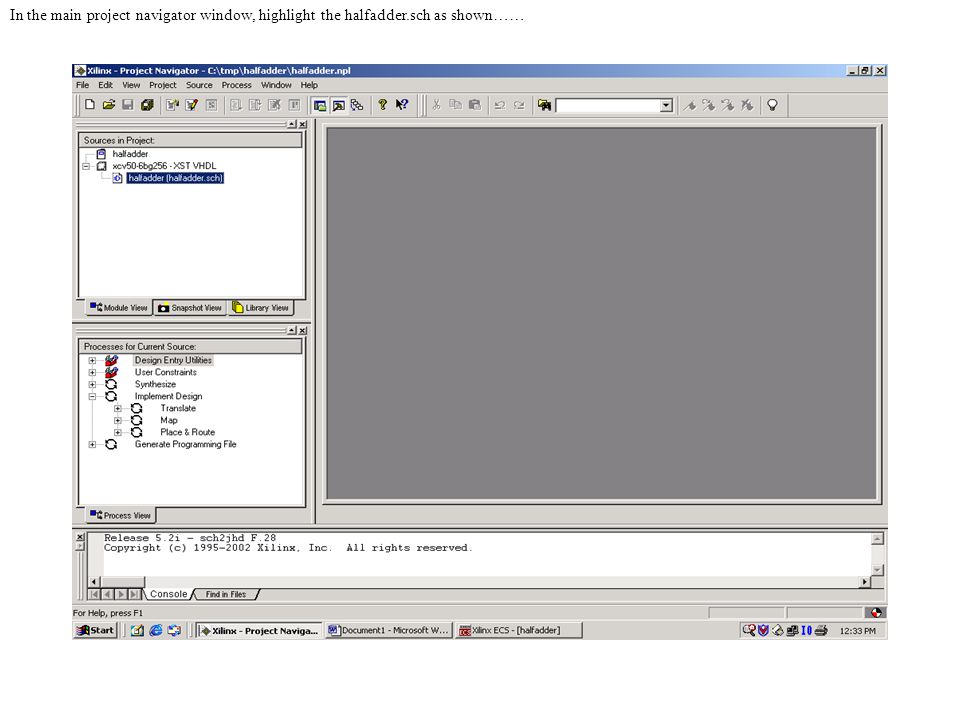Expand the User Constraints node
Image resolution: width=960 pixels, height=720 pixels.
click(x=92, y=372)
